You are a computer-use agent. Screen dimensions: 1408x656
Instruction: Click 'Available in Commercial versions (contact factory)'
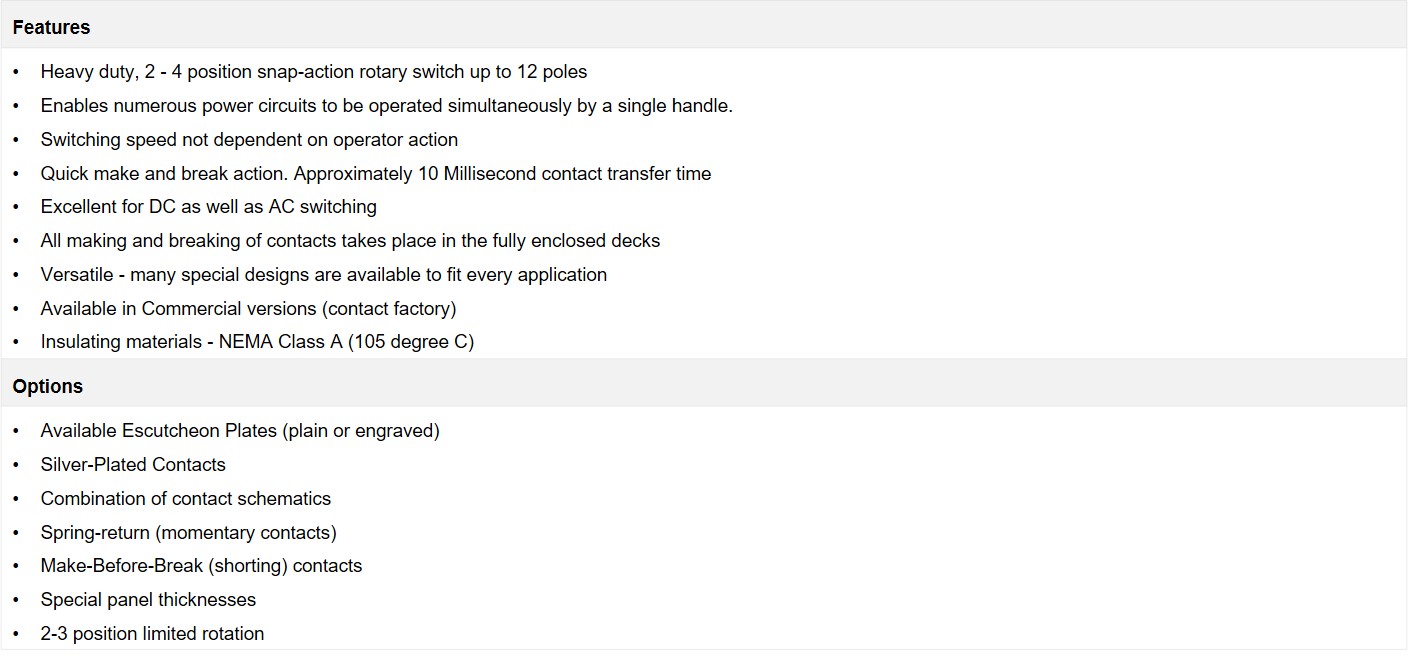click(248, 309)
